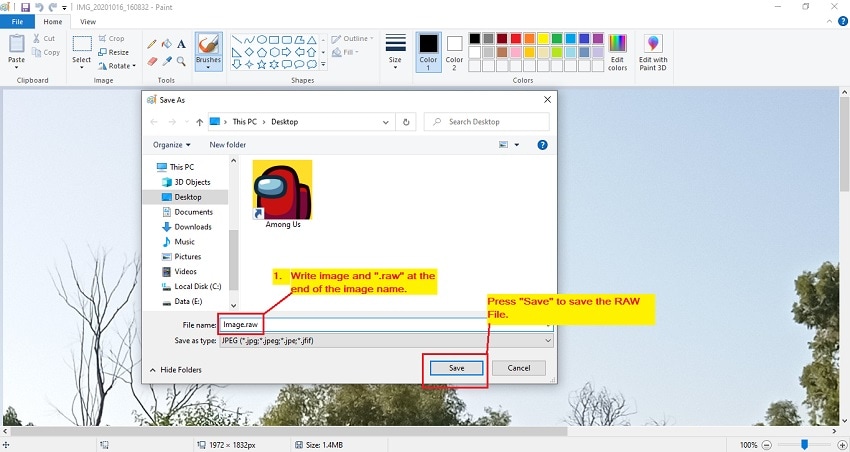The width and height of the screenshot is (850, 452).
Task: Open the Resize image tool
Action: (114, 53)
